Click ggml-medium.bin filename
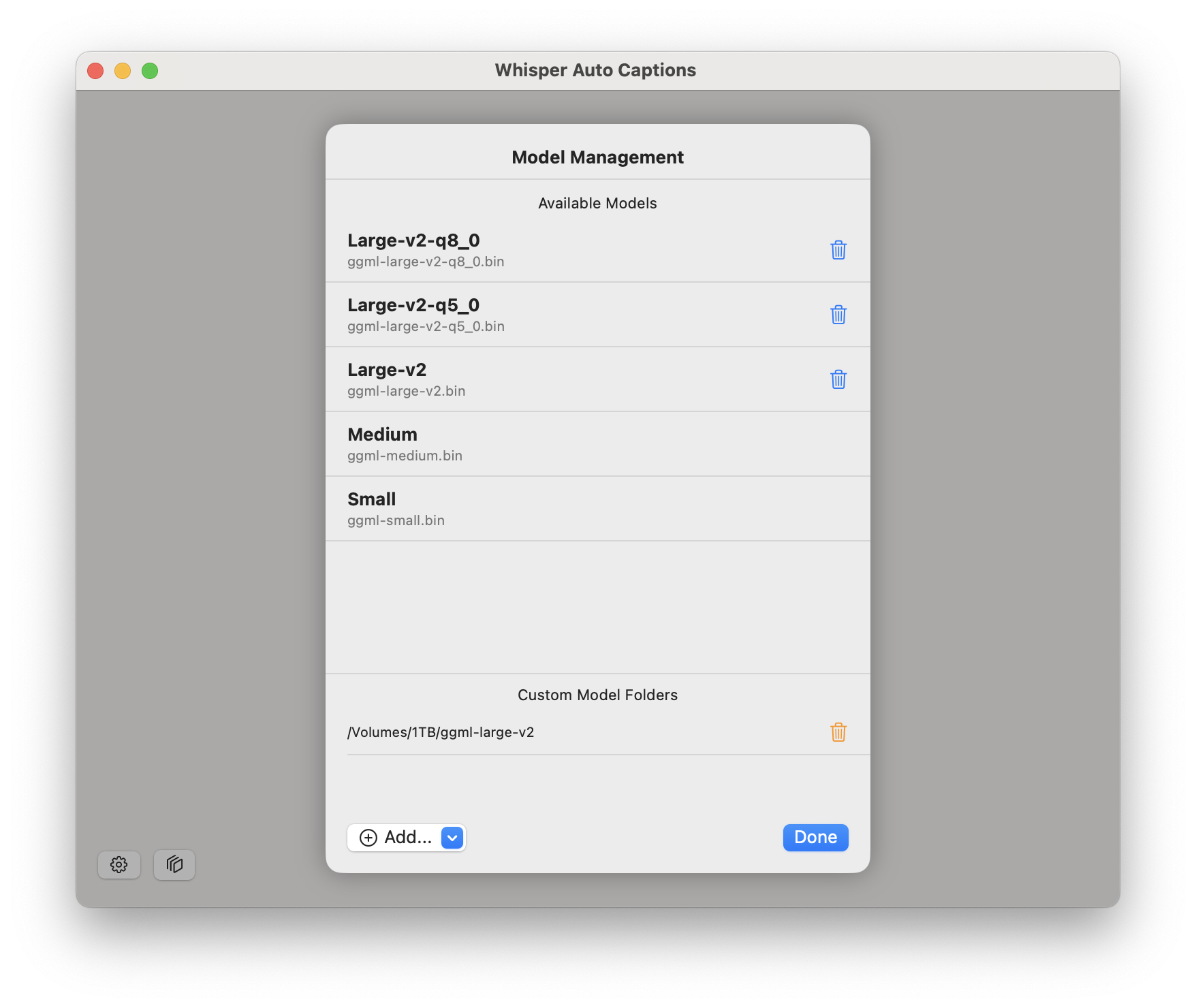Image resolution: width=1196 pixels, height=1008 pixels. click(405, 456)
